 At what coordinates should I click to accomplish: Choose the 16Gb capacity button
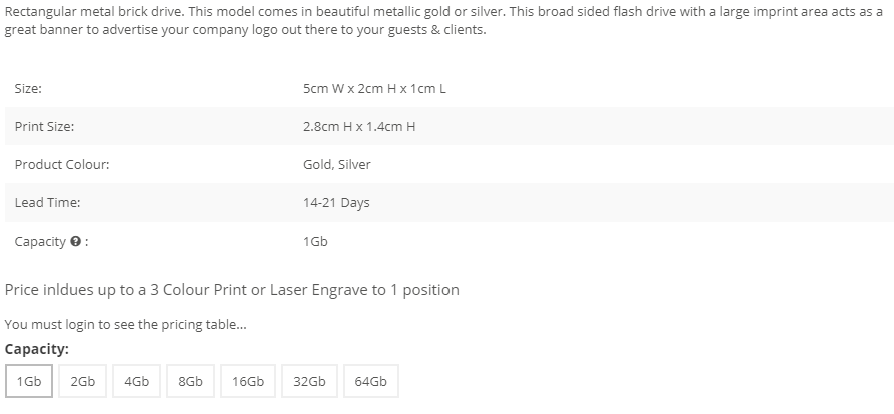(x=248, y=382)
